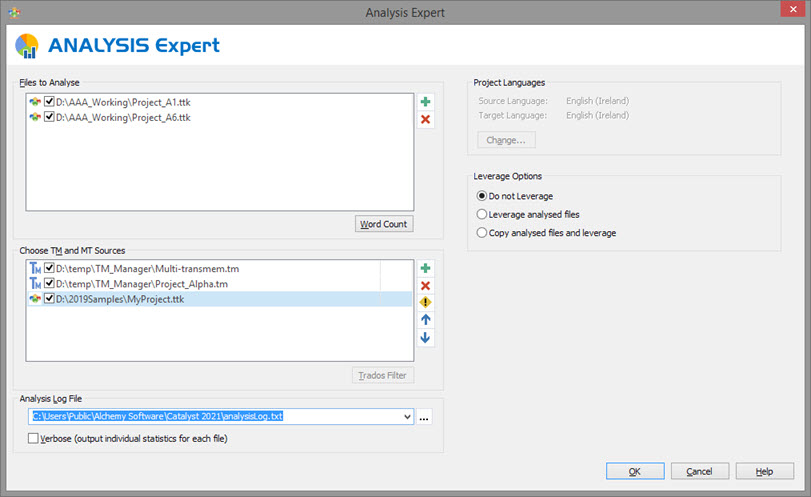Move selected TM source down

click(x=425, y=338)
